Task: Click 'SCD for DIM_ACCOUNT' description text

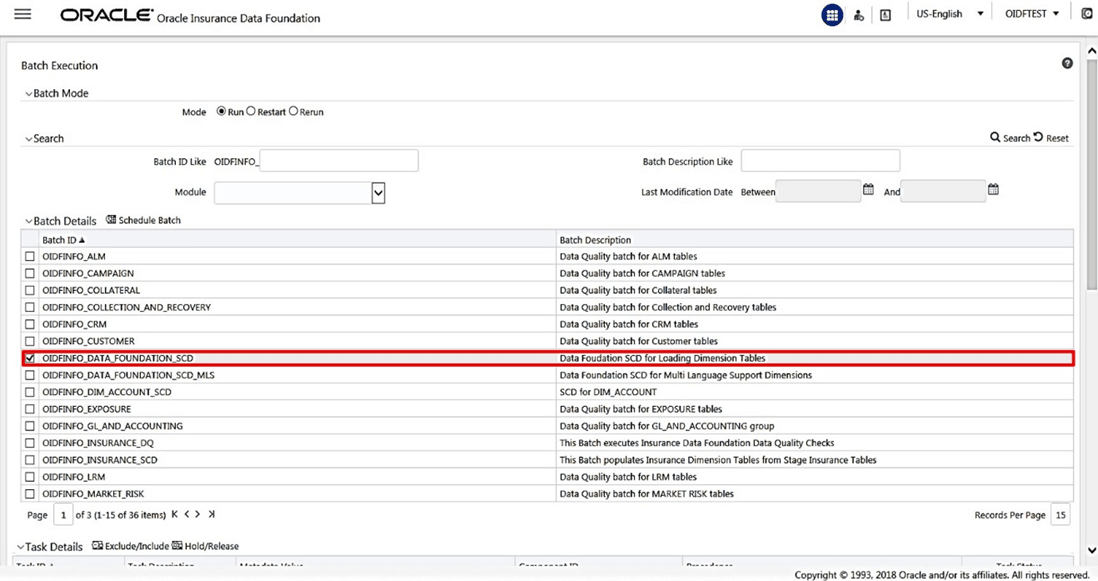Action: tap(608, 392)
